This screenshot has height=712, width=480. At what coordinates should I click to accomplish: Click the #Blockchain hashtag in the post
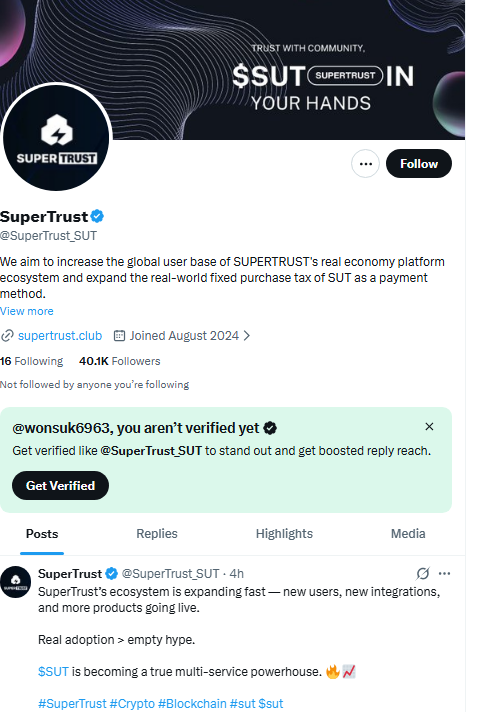pyautogui.click(x=192, y=703)
